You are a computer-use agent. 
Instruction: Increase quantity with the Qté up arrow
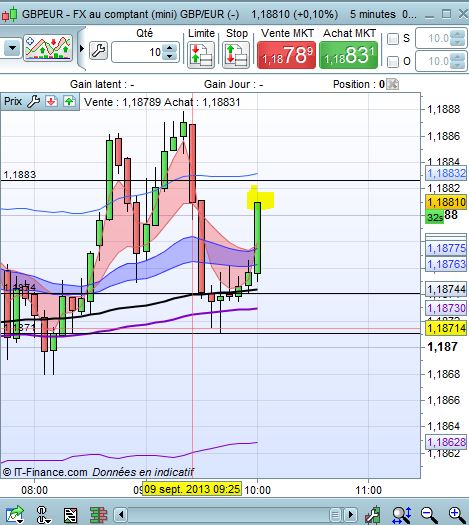pos(170,48)
